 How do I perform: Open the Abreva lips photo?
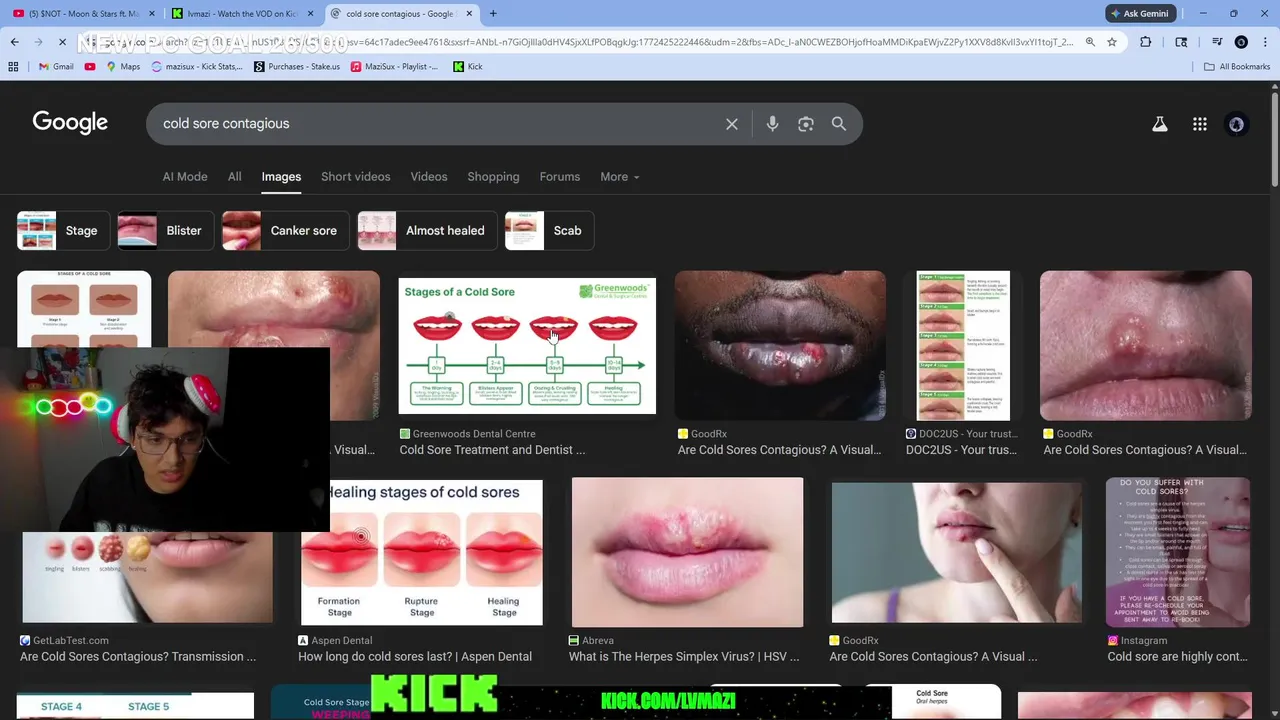[x=687, y=552]
